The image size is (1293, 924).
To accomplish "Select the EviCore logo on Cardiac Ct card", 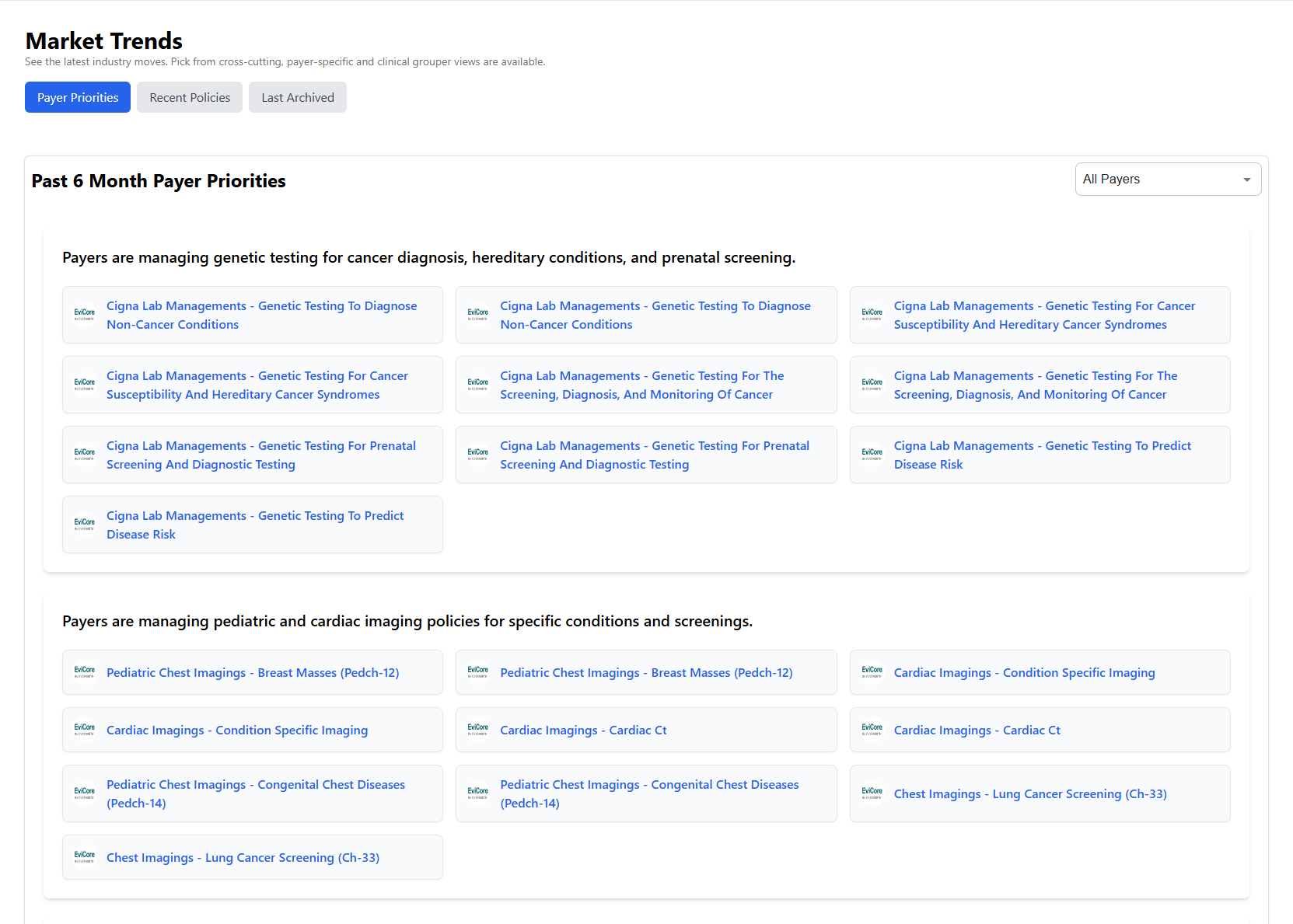I will pyautogui.click(x=477, y=729).
